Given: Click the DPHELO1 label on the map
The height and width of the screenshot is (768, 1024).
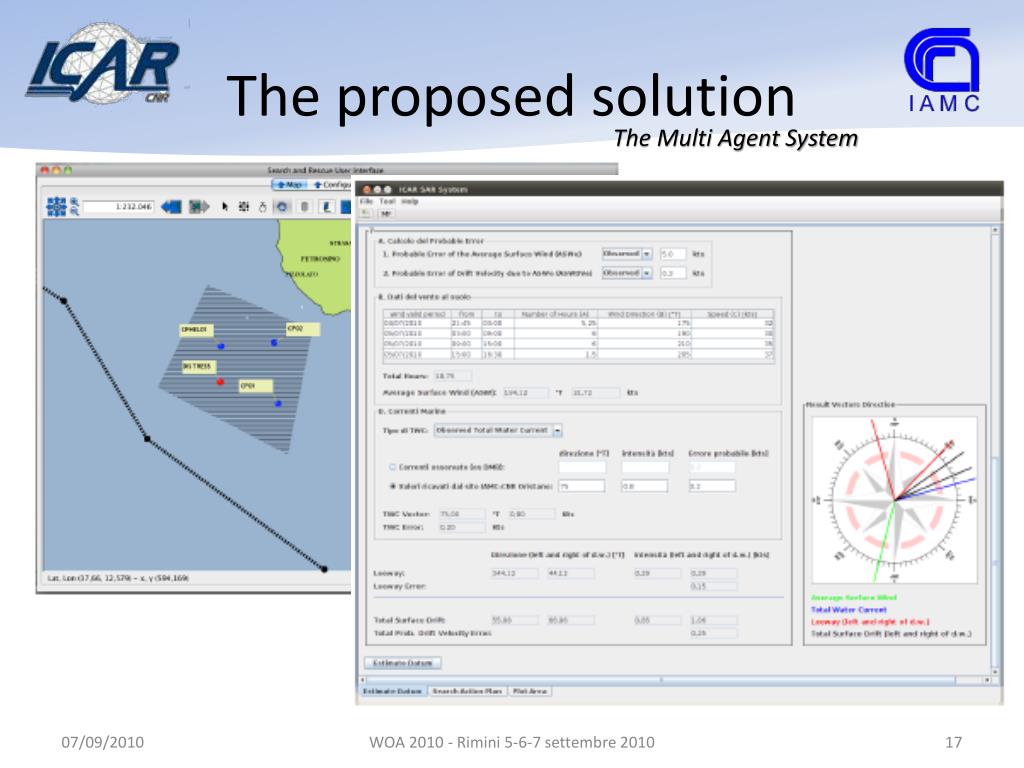Looking at the screenshot, I should [x=196, y=330].
